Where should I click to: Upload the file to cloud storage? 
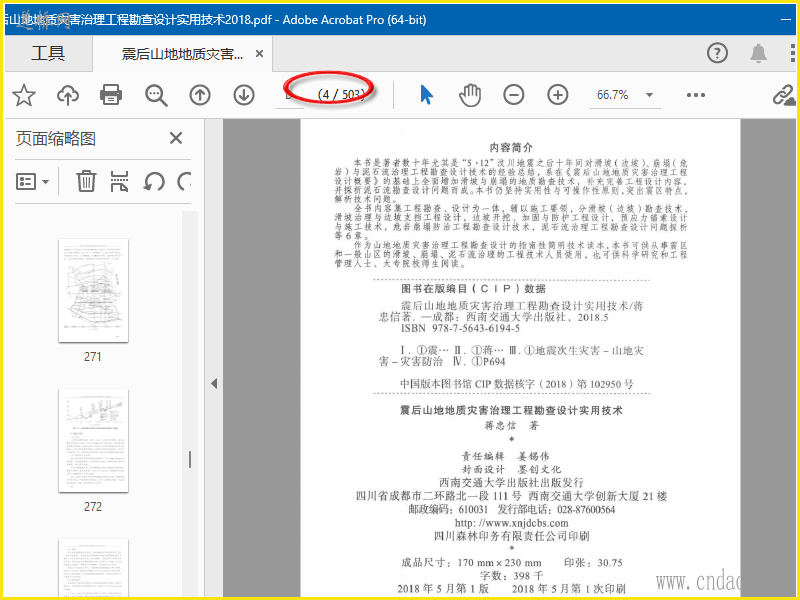[x=68, y=95]
